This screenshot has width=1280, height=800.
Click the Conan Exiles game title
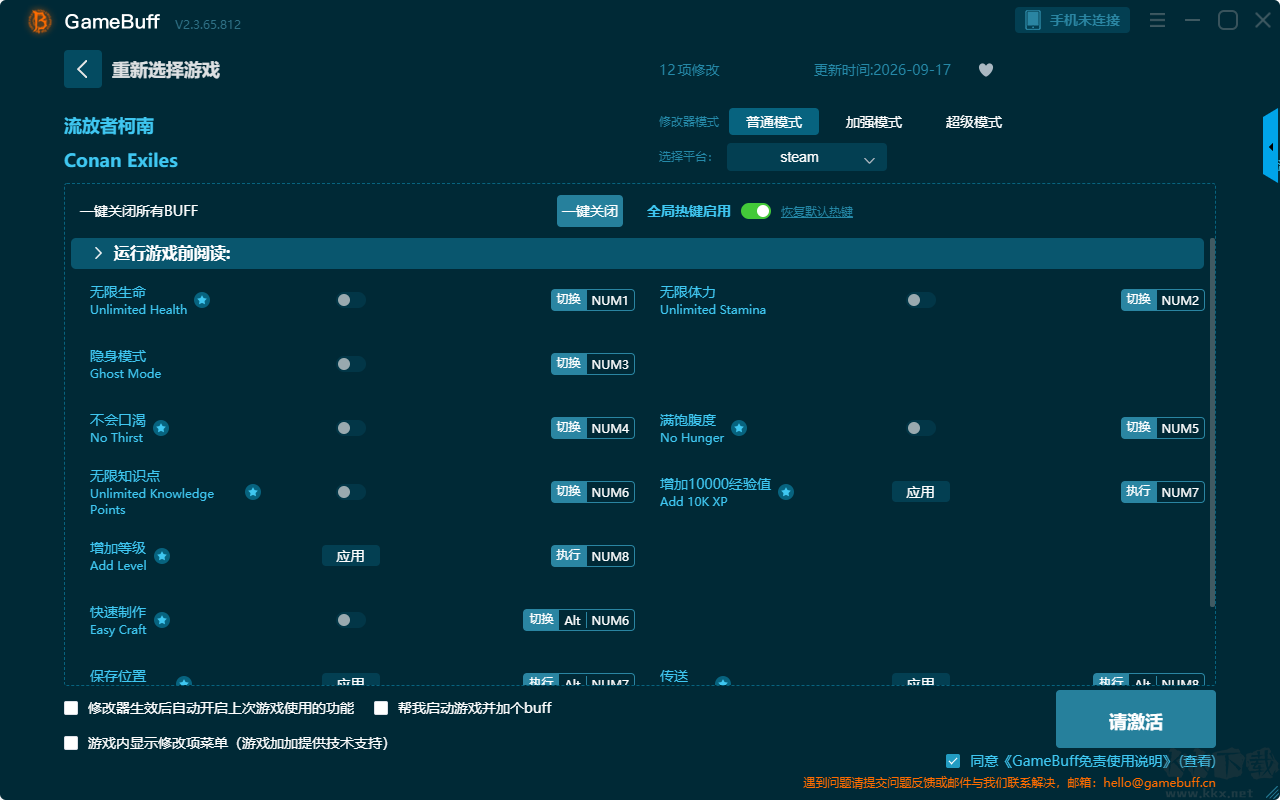click(x=121, y=161)
